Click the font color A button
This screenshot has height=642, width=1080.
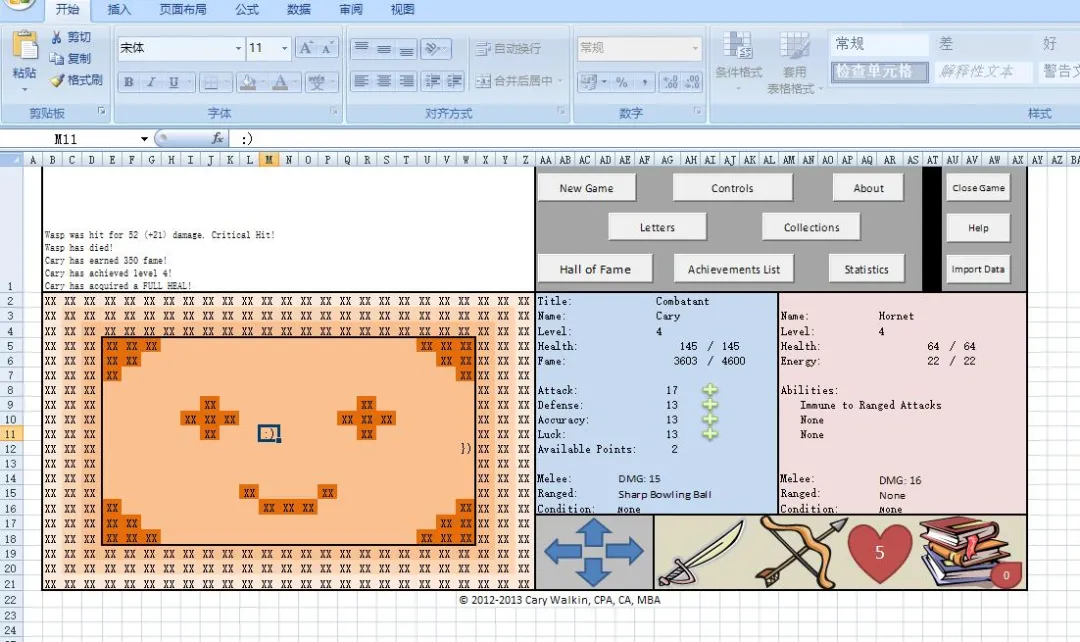[x=280, y=82]
